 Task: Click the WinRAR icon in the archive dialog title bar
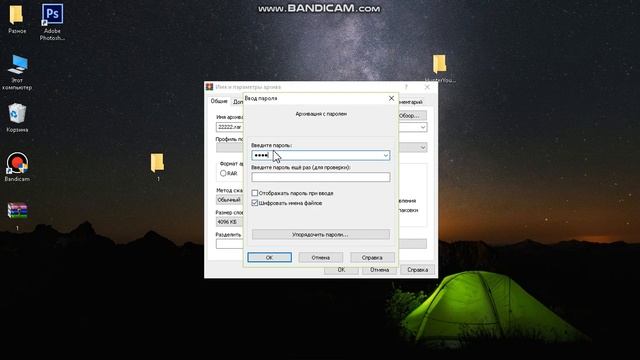pyautogui.click(x=209, y=87)
